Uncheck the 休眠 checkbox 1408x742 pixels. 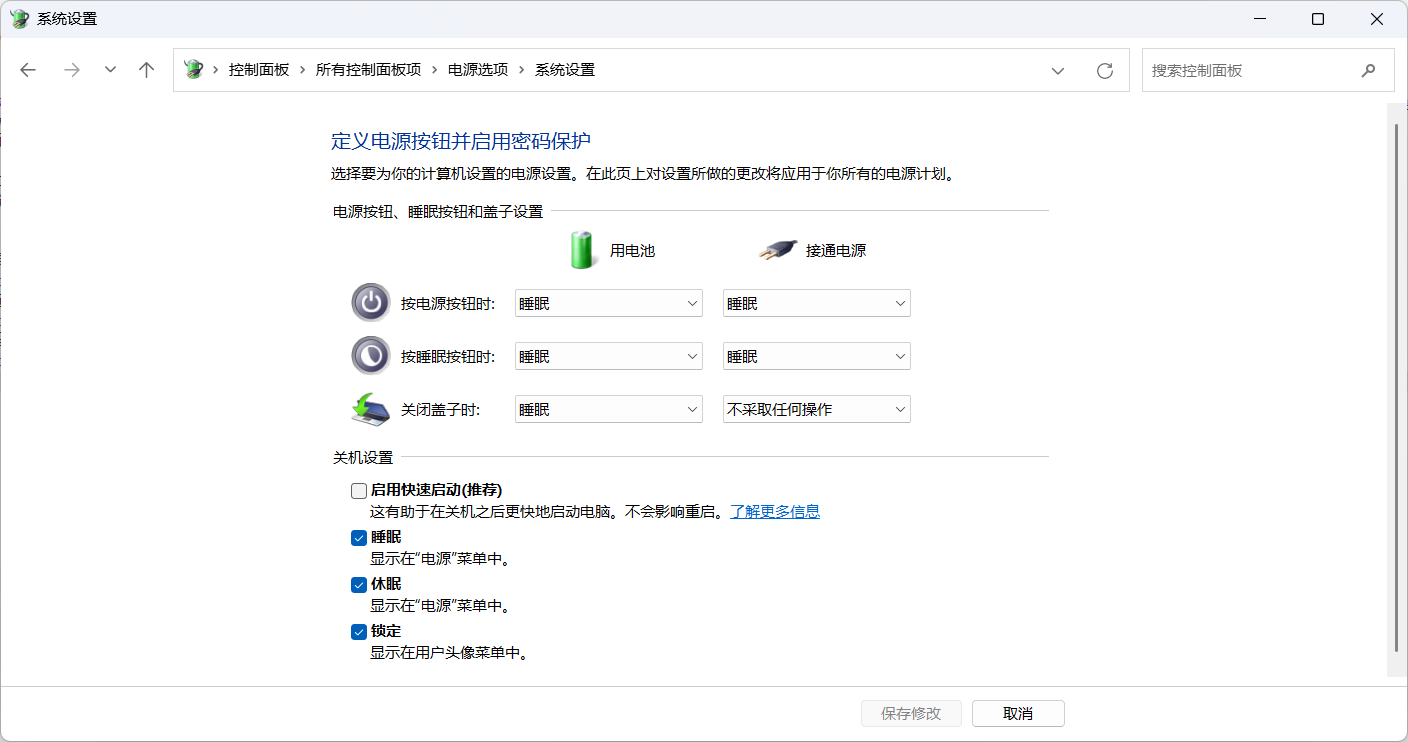tap(359, 585)
